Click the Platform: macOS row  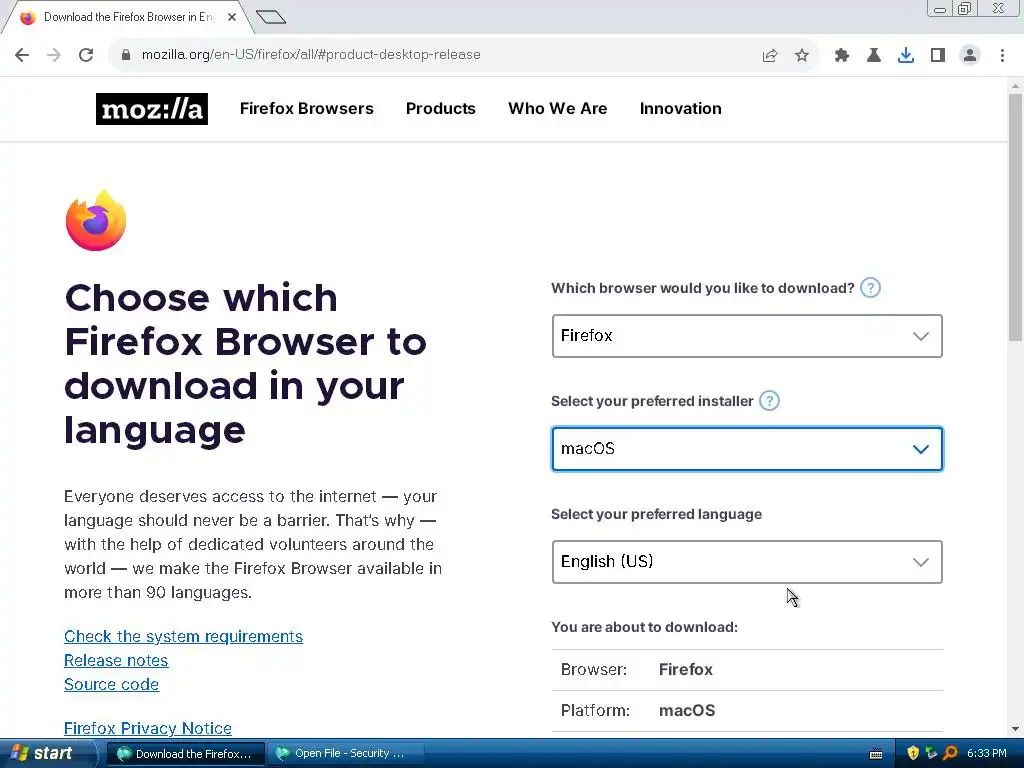pyautogui.click(x=748, y=711)
